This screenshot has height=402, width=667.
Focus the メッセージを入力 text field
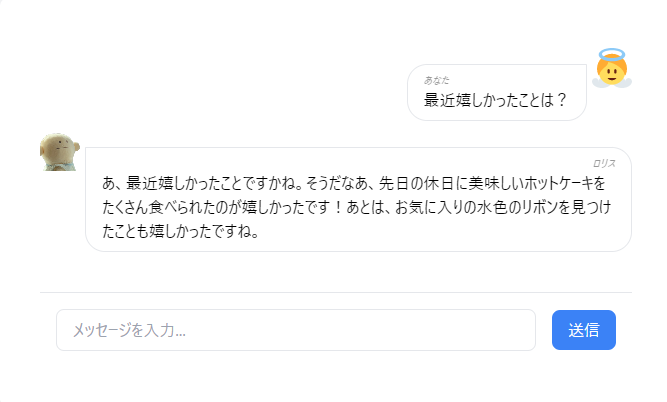click(x=296, y=330)
